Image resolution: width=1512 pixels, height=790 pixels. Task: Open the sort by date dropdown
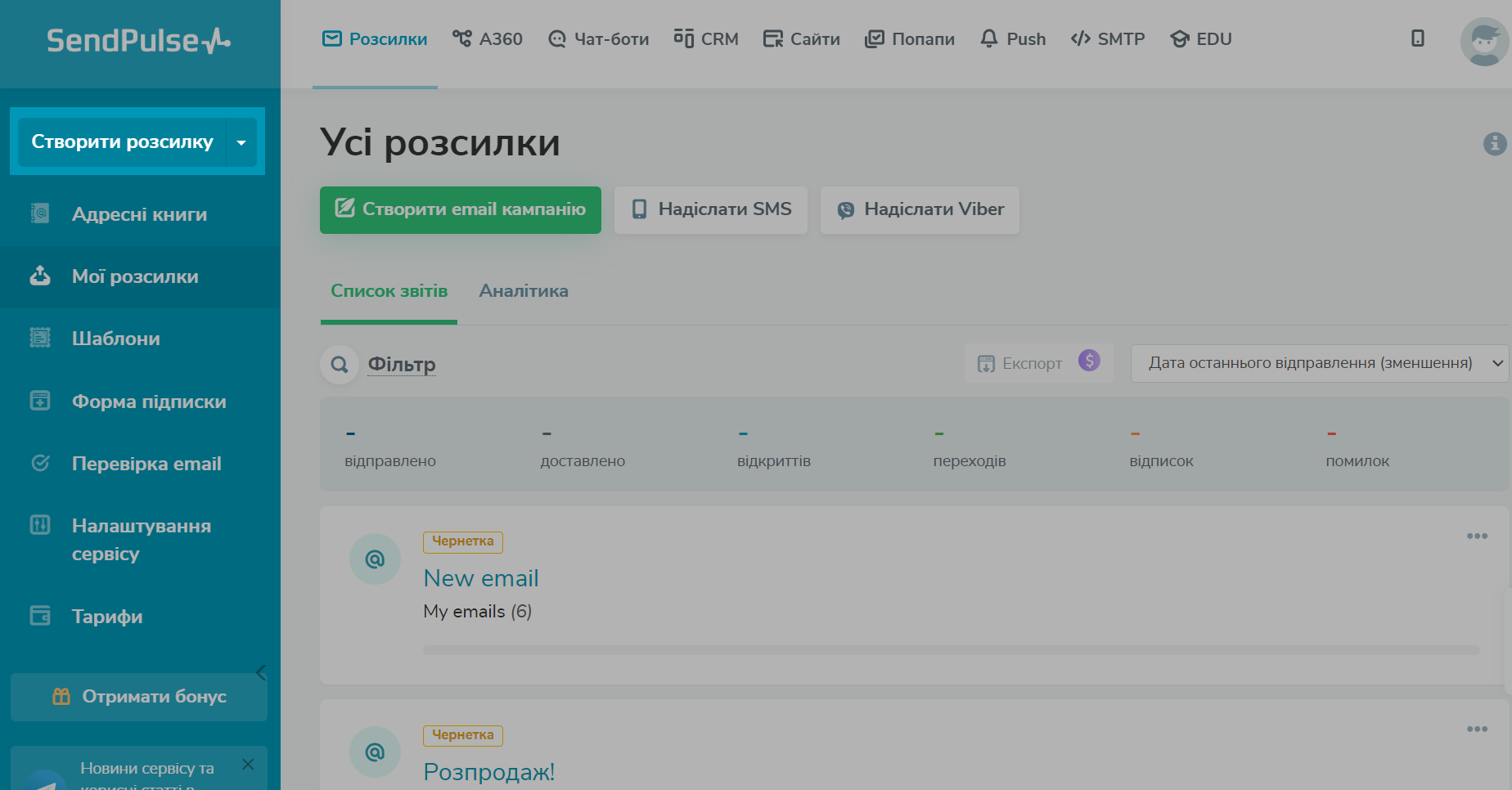click(1319, 363)
